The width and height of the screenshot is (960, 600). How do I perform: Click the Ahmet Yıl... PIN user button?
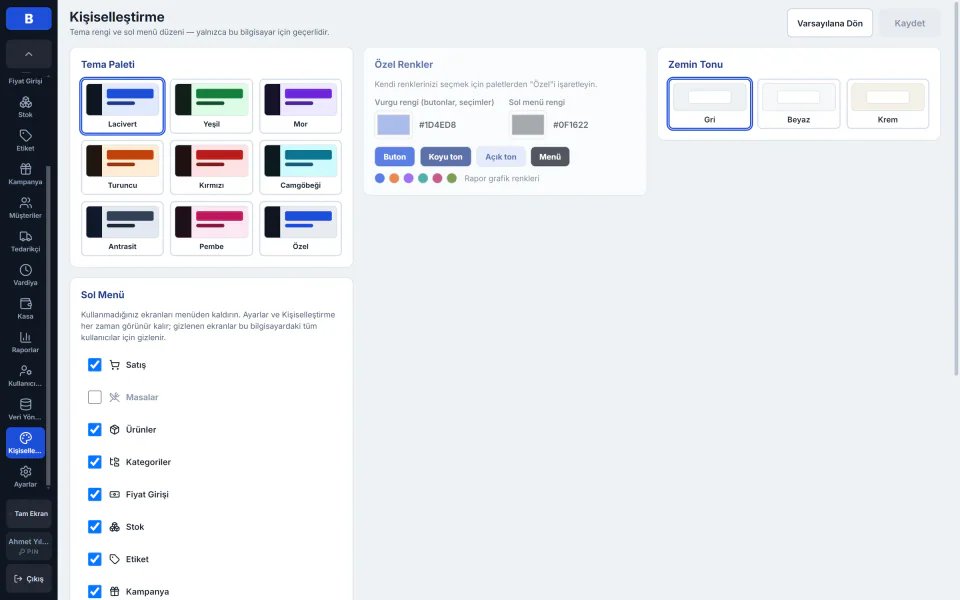29,546
